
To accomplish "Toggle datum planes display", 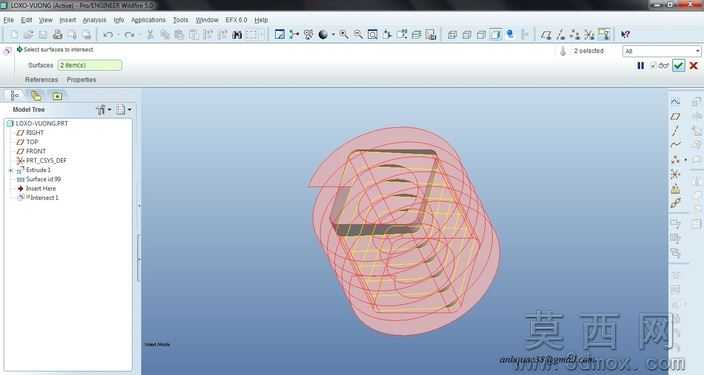I will tap(546, 35).
